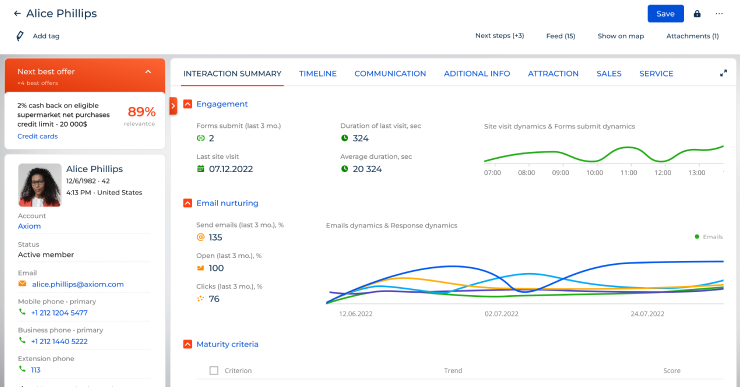Viewport: 740px width, 387px height.
Task: Click the clock icon beside duration 324
Action: coord(345,138)
